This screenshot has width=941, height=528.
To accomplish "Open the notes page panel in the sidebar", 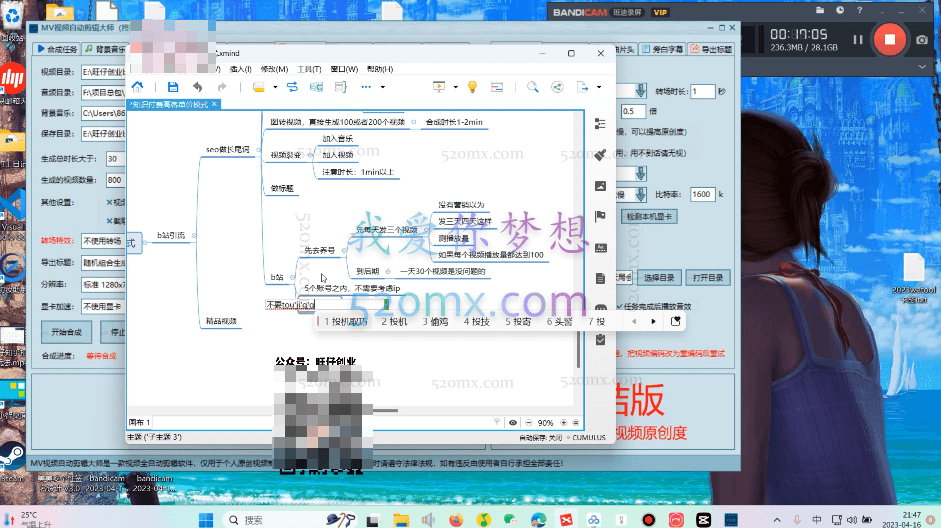I will (x=600, y=278).
